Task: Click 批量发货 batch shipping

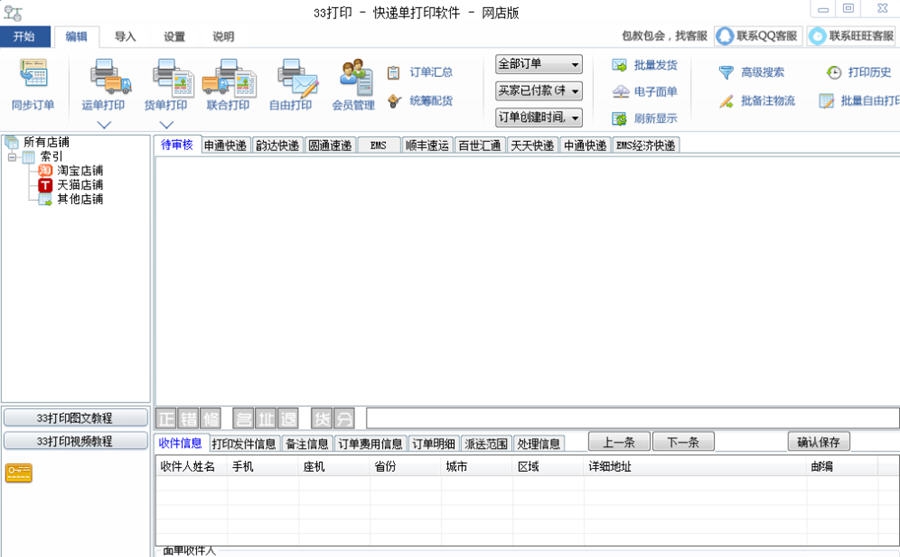Action: point(645,65)
